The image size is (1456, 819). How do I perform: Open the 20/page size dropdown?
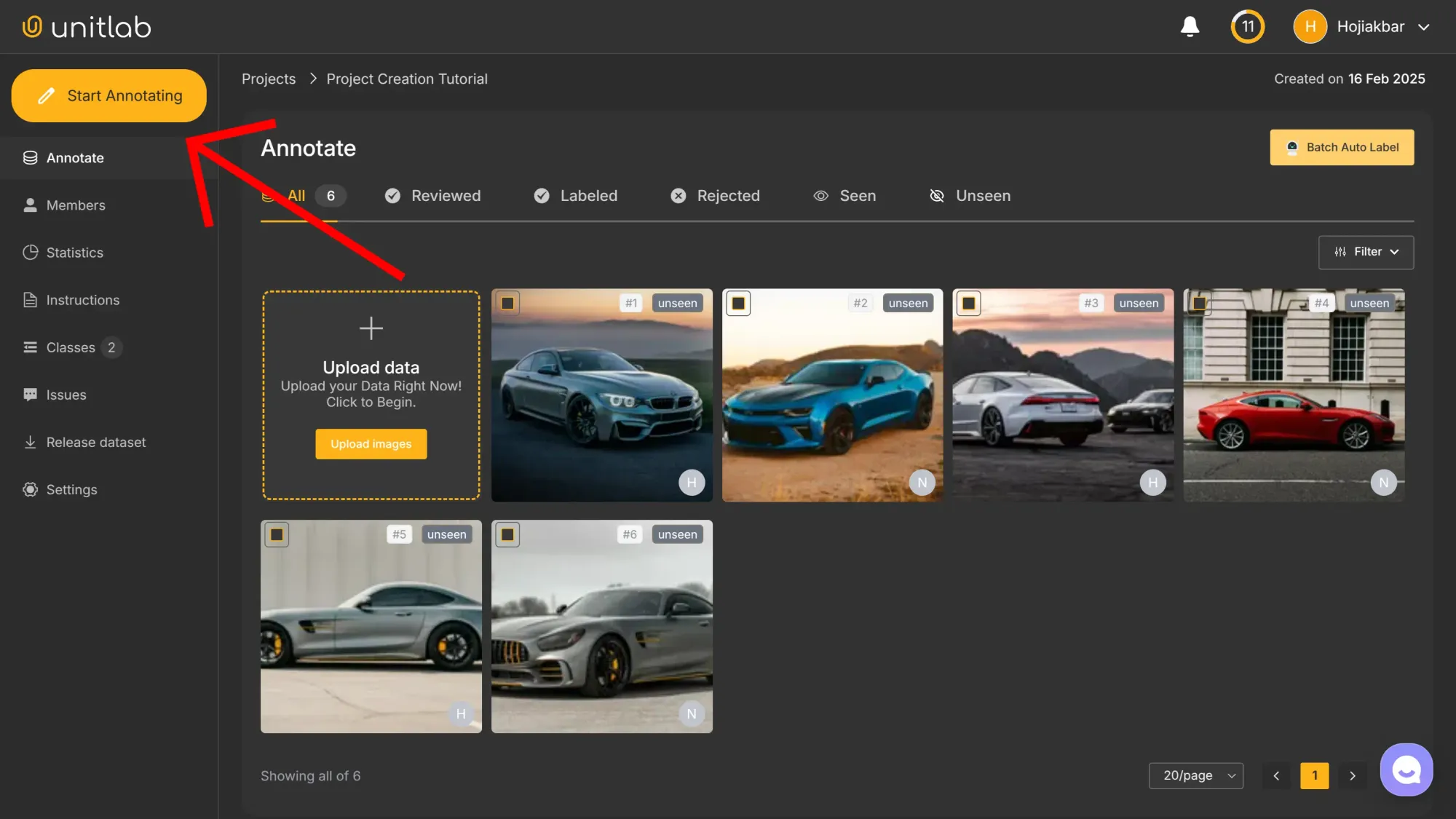coord(1195,775)
